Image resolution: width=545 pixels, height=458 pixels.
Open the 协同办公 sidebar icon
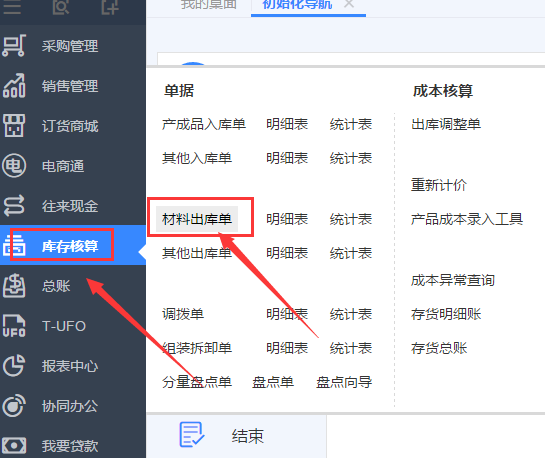tap(14, 406)
